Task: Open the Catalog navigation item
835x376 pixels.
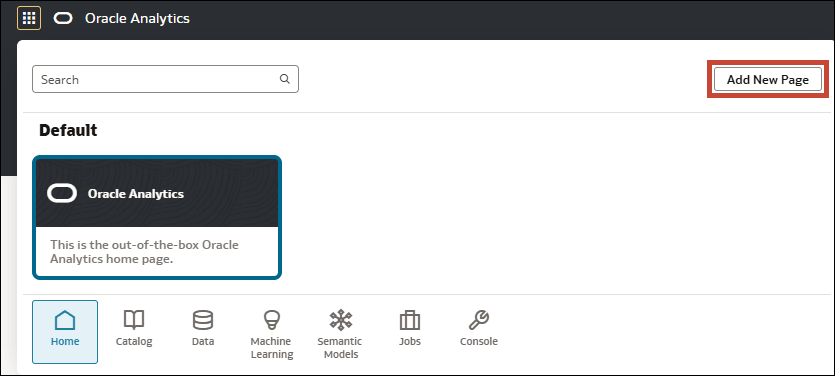Action: pyautogui.click(x=134, y=329)
